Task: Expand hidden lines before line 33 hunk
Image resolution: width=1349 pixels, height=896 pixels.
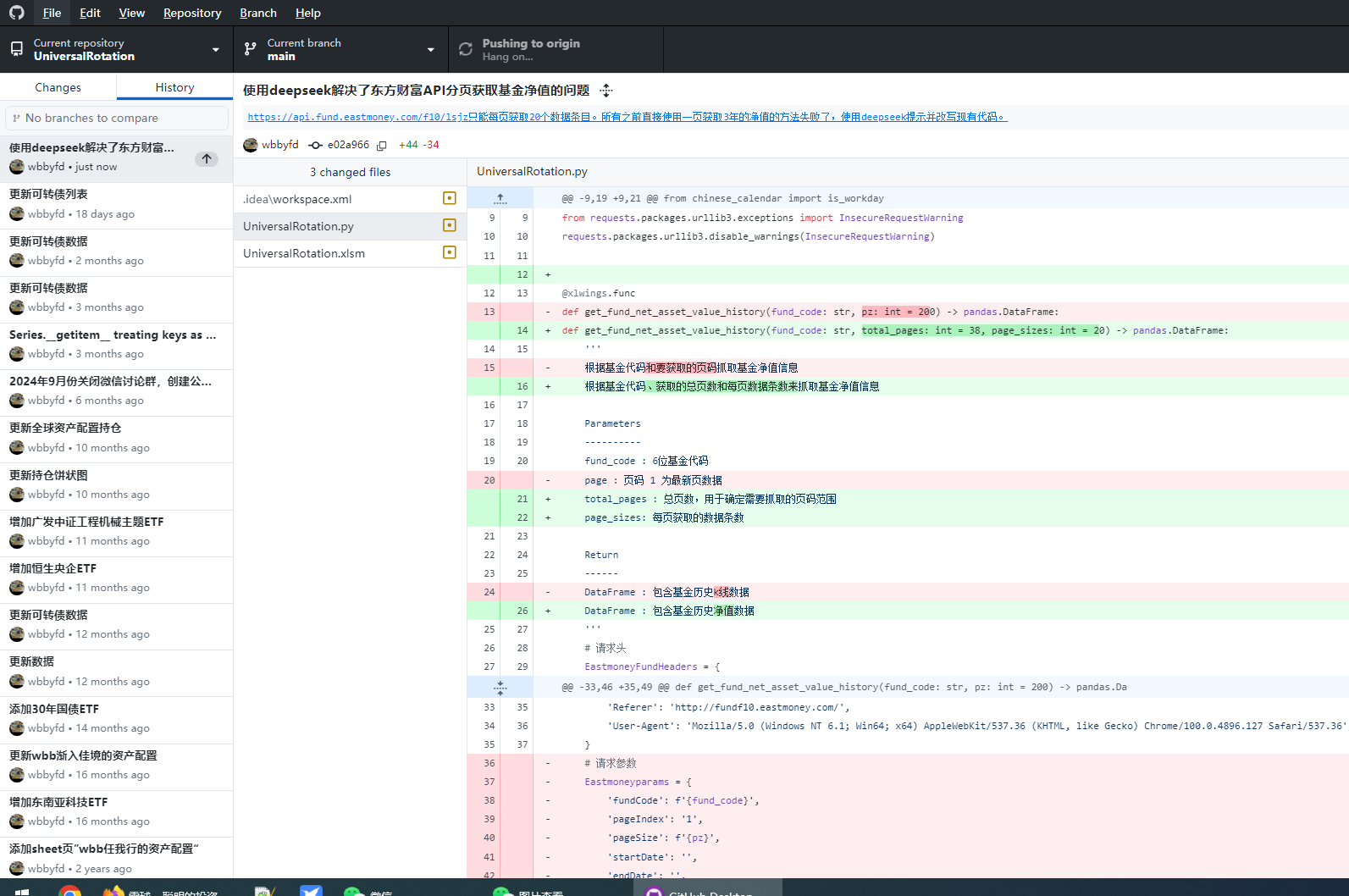Action: [x=500, y=687]
